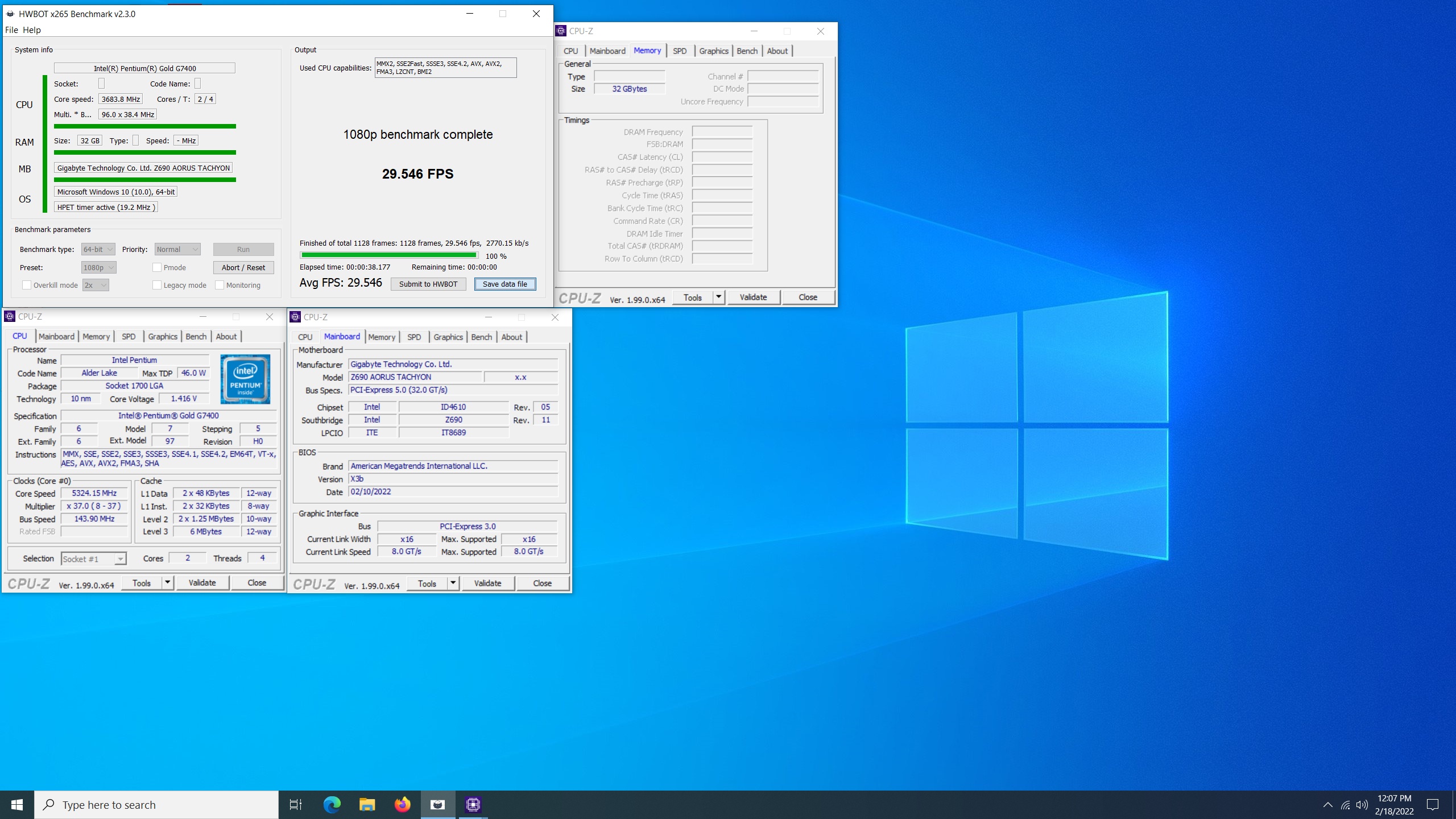
Task: Expand Tools arrow in Memory window
Action: coord(718,297)
